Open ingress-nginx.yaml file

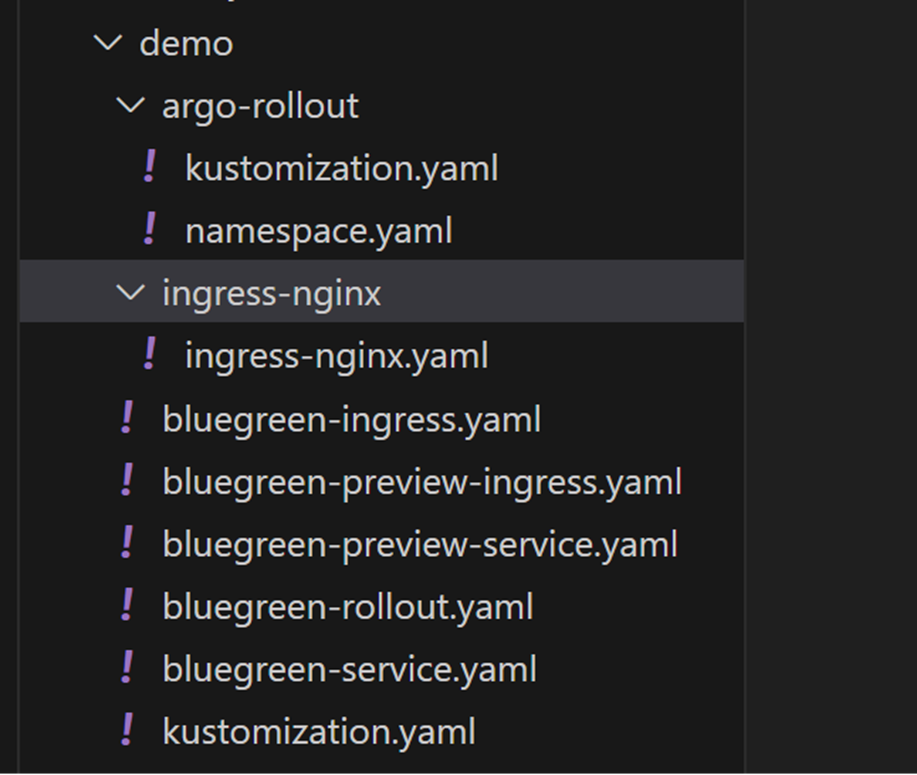(336, 356)
